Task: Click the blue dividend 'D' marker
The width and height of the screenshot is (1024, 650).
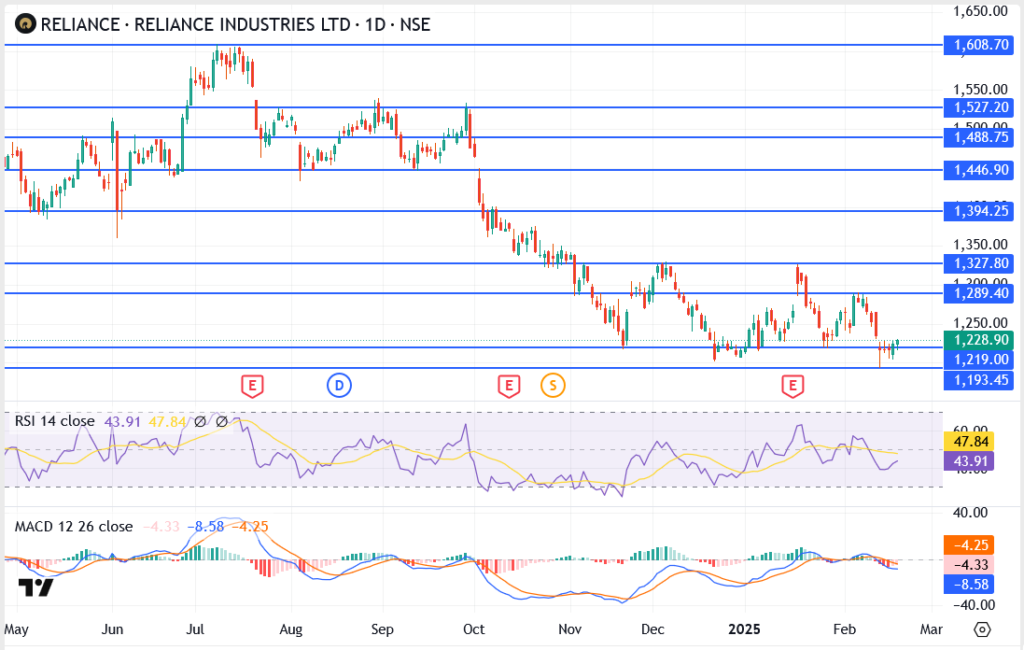Action: pos(339,384)
